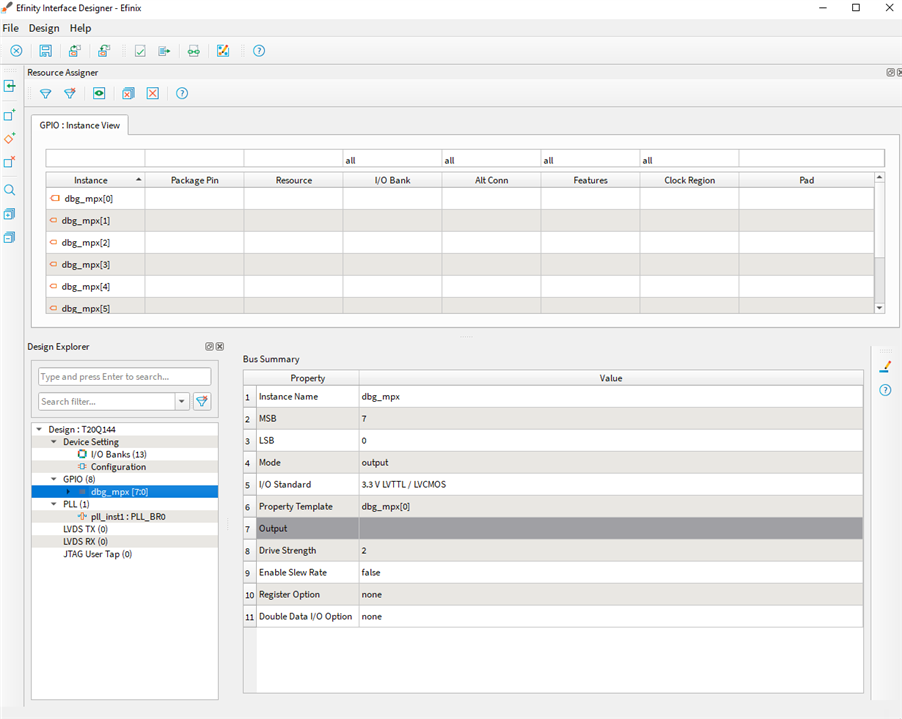Screen dimensions: 902x719
Task: Click the help icon in the main toolbar
Action: (x=259, y=51)
